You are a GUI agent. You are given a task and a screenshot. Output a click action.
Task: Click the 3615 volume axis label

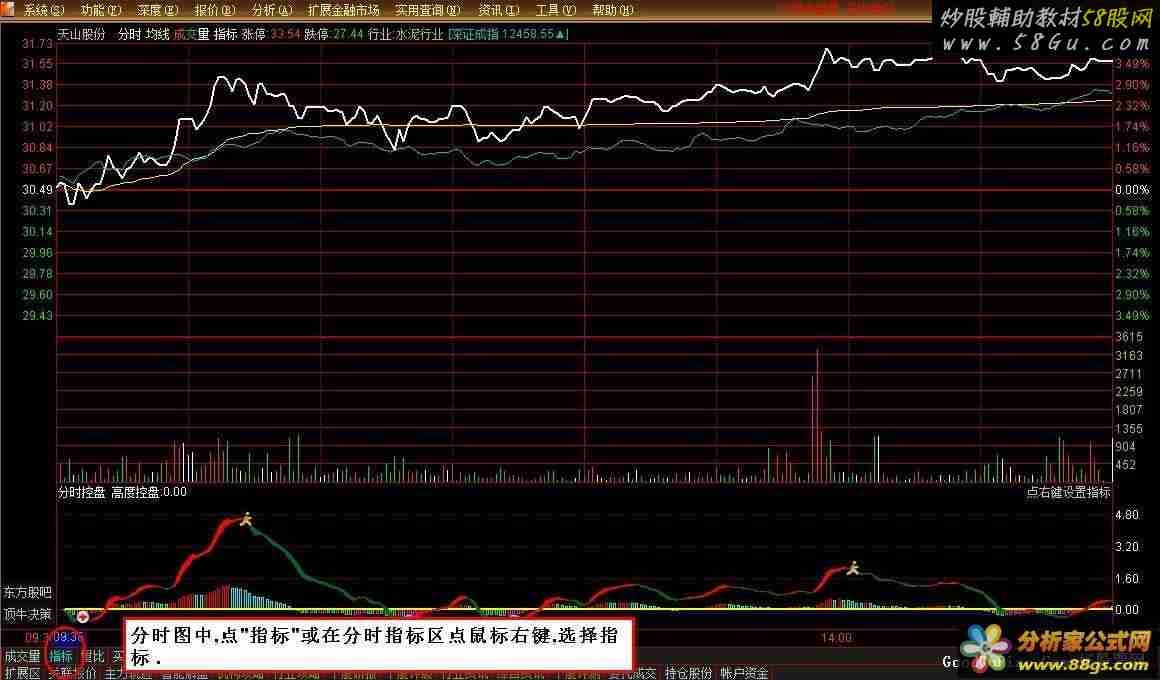pyautogui.click(x=1129, y=337)
